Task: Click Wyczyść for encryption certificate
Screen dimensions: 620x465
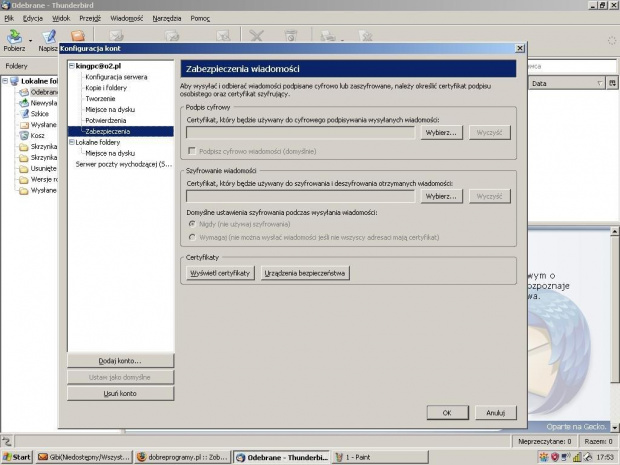Action: click(490, 196)
